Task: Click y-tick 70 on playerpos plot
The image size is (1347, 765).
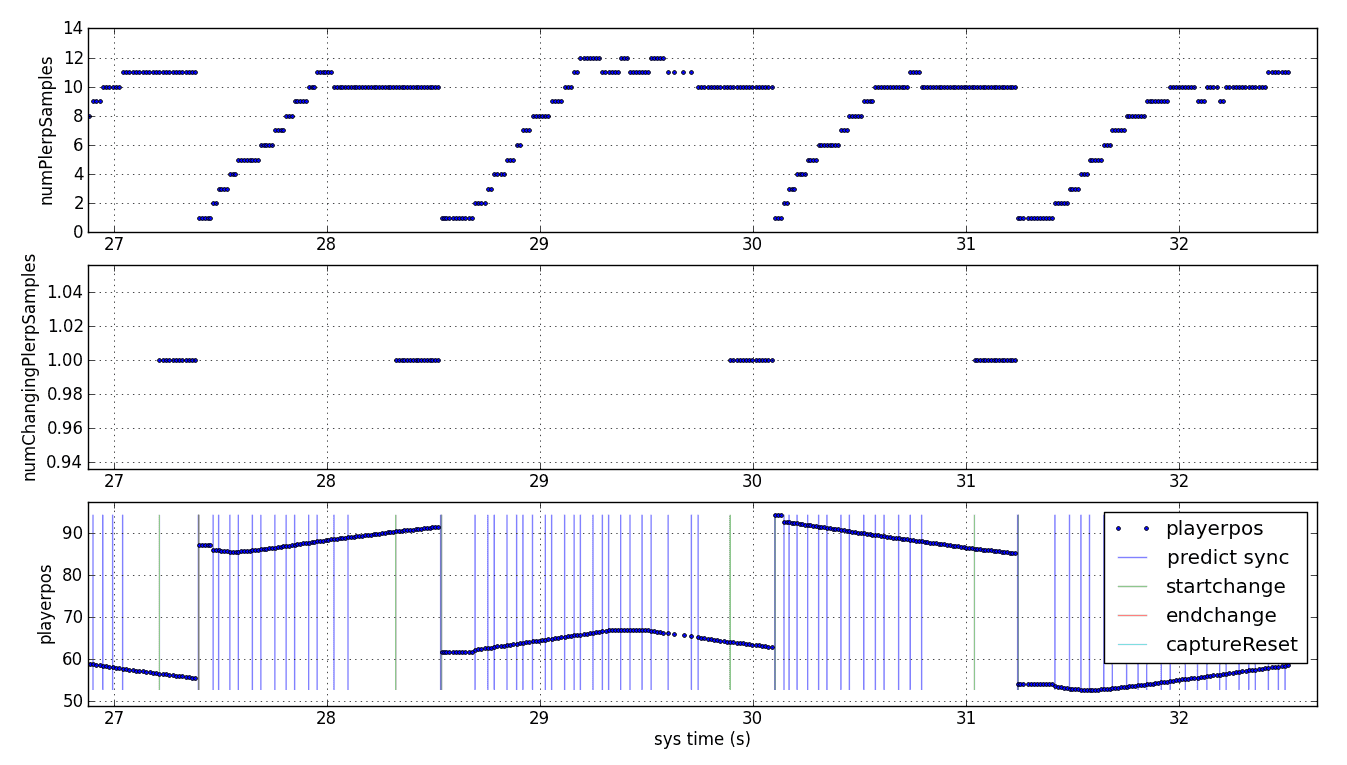Action: (x=72, y=617)
